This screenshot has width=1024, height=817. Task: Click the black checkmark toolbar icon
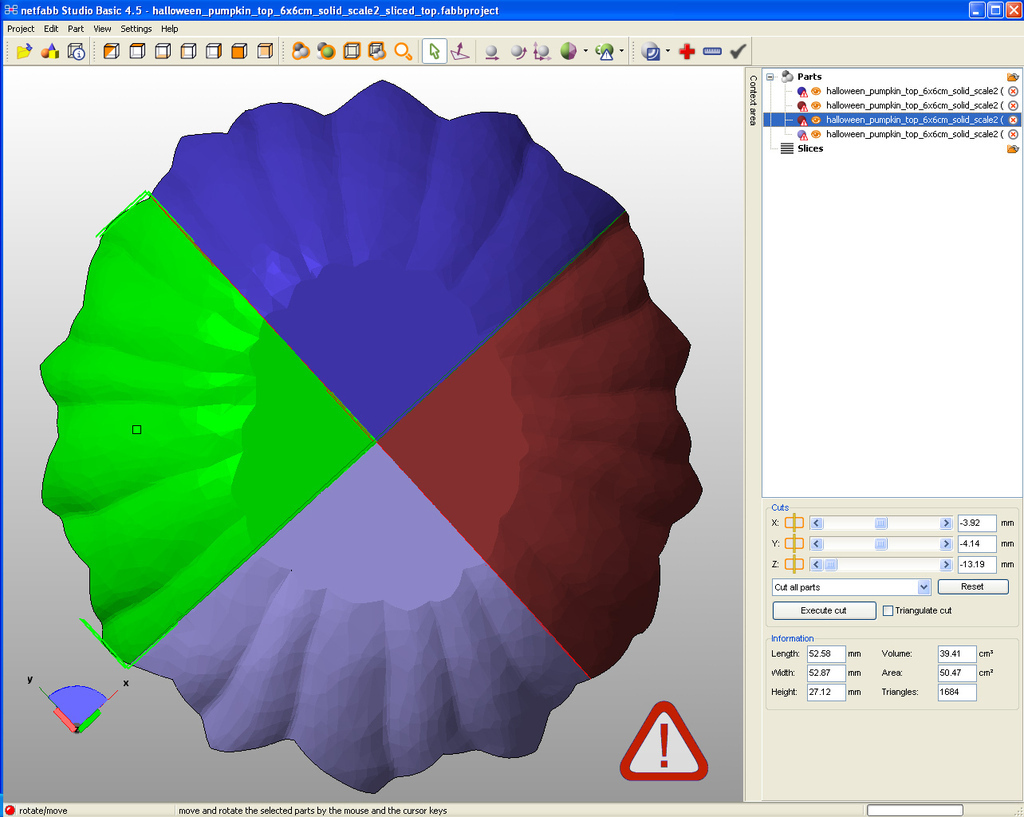pos(738,51)
